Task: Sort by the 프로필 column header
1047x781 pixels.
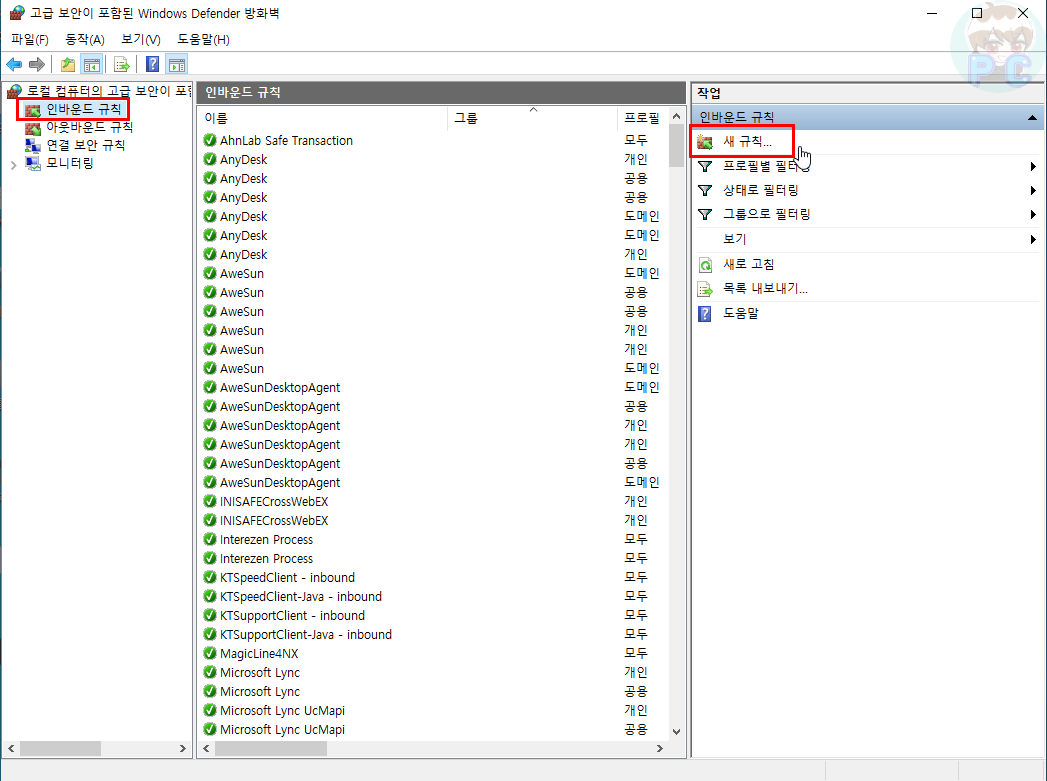Action: coord(642,118)
